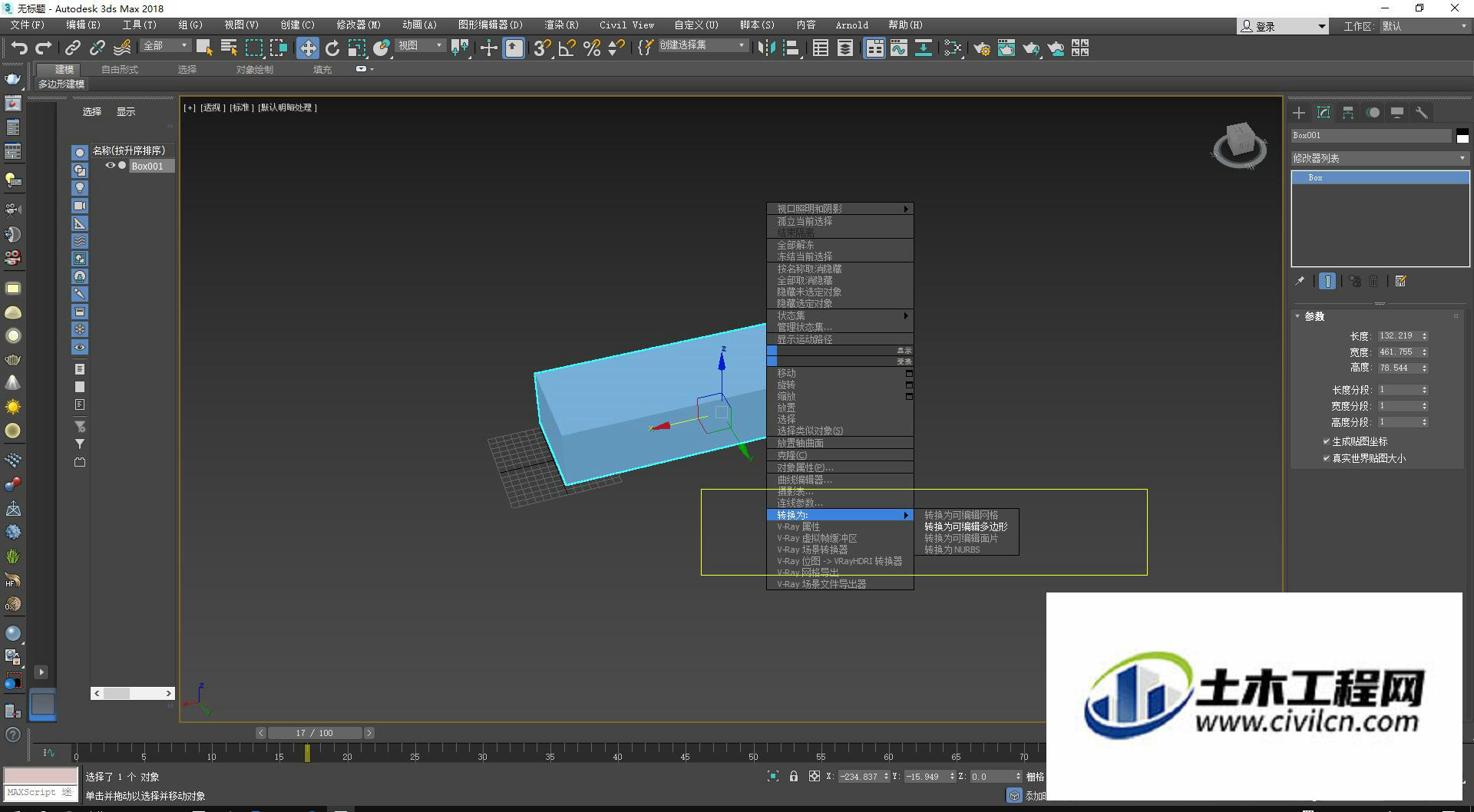Open the Curve Editor icon

point(898,48)
